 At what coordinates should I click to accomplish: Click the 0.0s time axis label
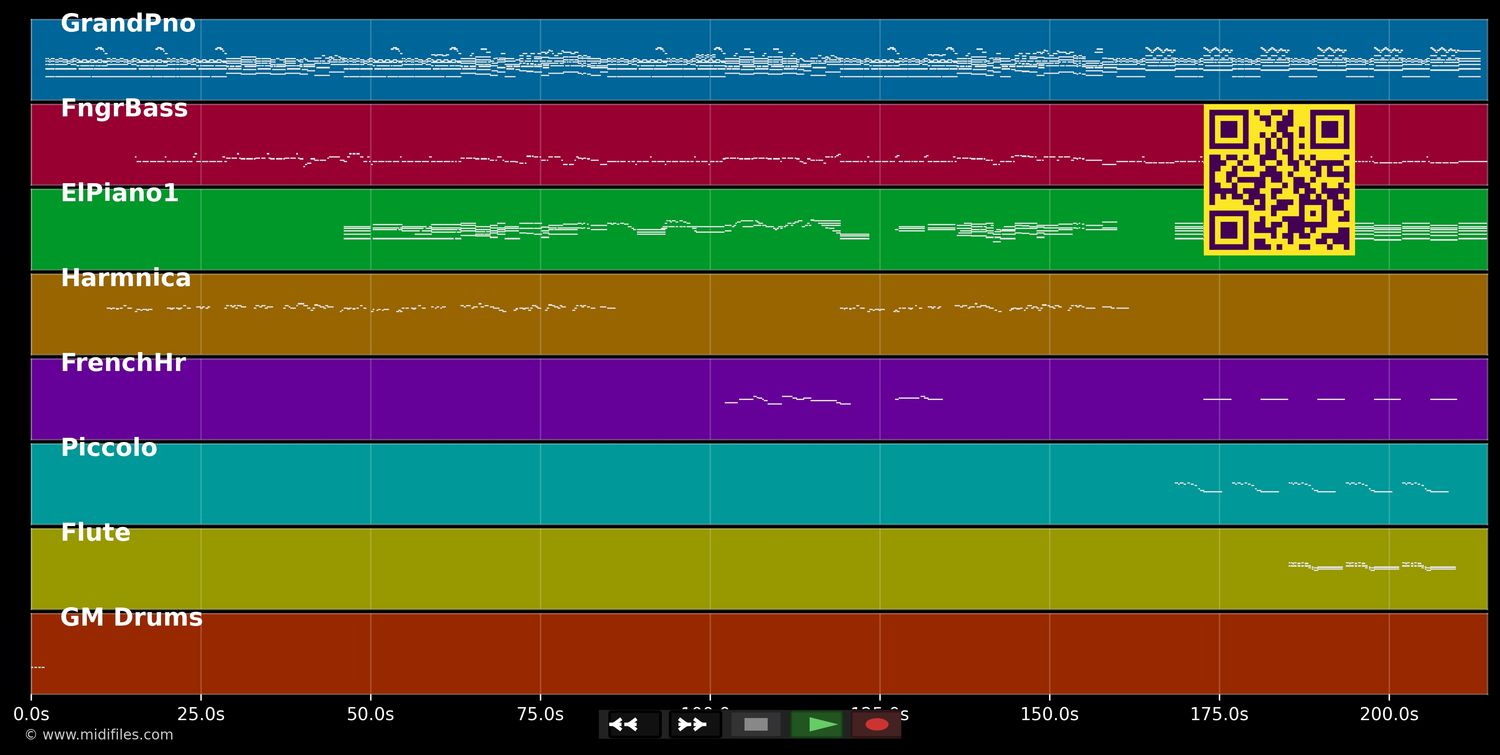31,714
